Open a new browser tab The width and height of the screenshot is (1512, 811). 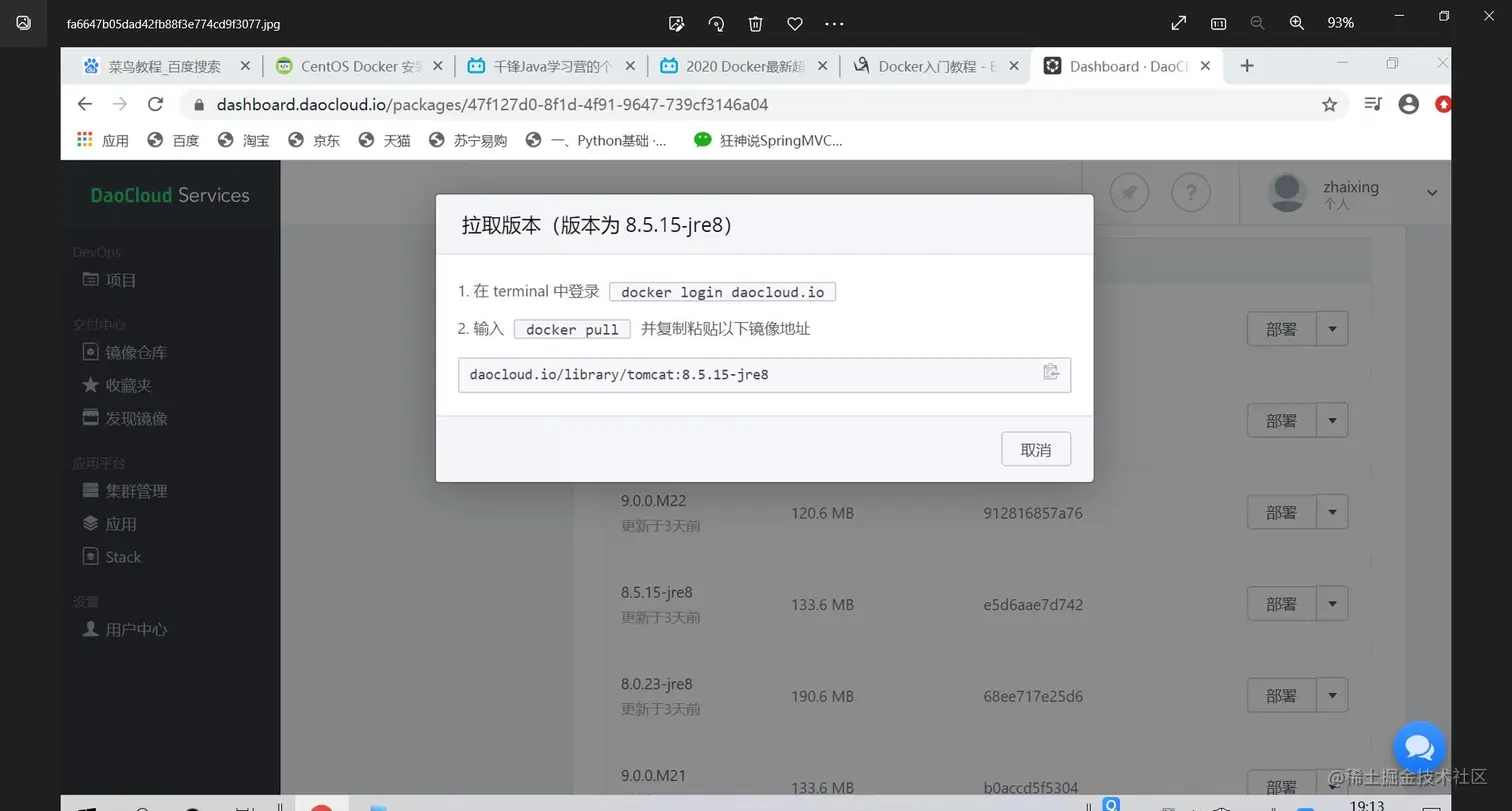point(1246,66)
